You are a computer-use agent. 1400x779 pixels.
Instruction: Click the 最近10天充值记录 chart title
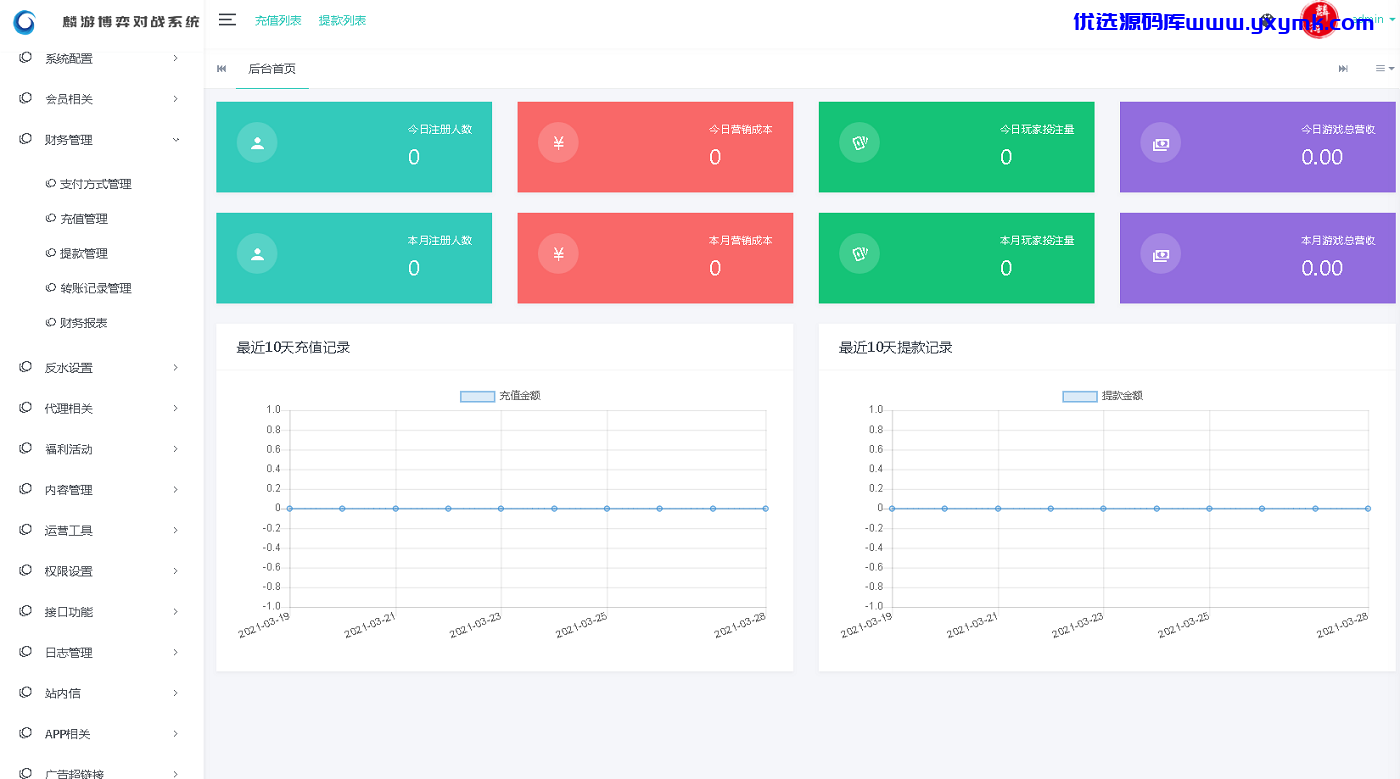(293, 348)
